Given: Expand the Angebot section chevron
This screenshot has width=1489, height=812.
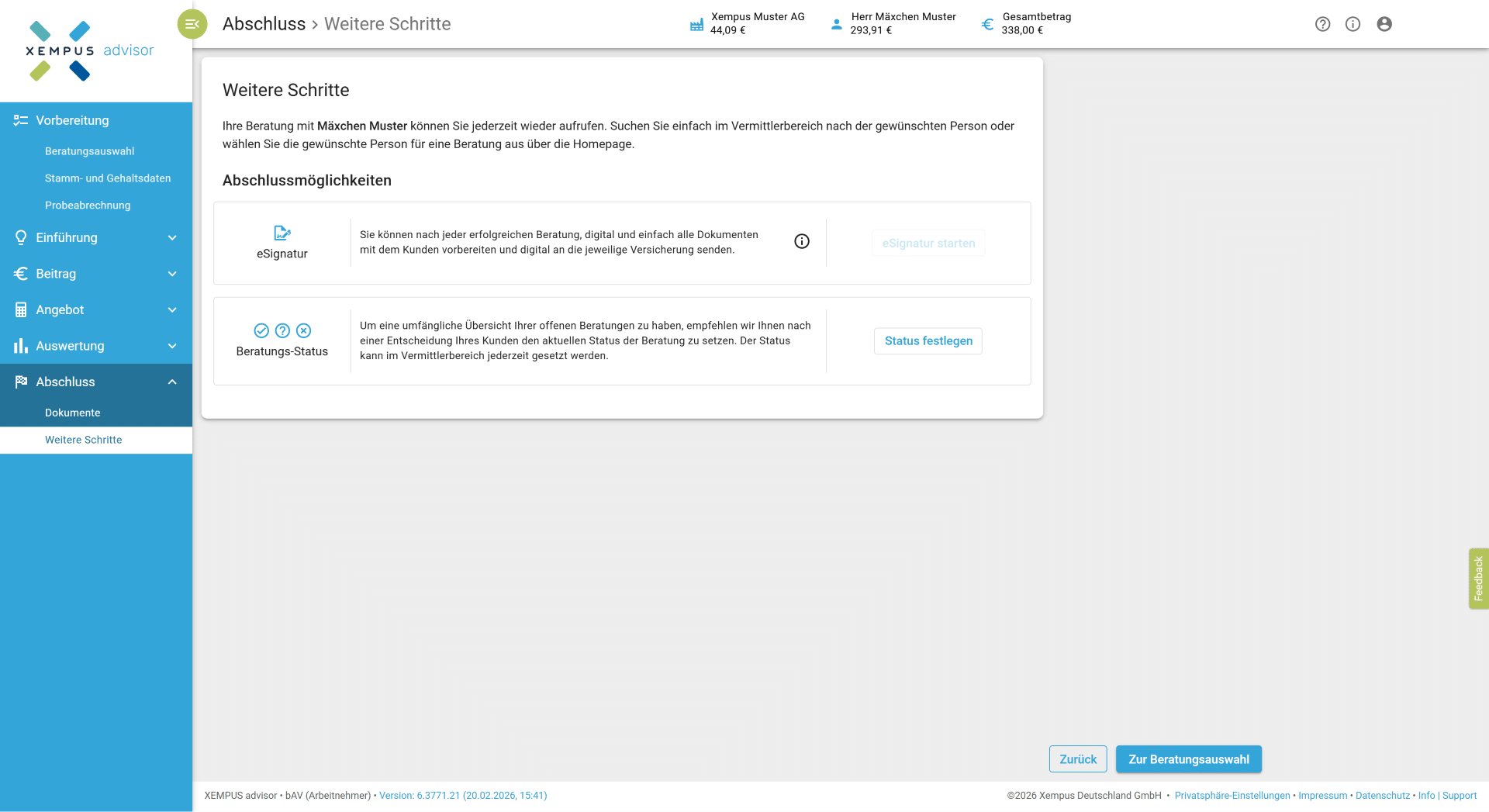Looking at the screenshot, I should pyautogui.click(x=172, y=310).
